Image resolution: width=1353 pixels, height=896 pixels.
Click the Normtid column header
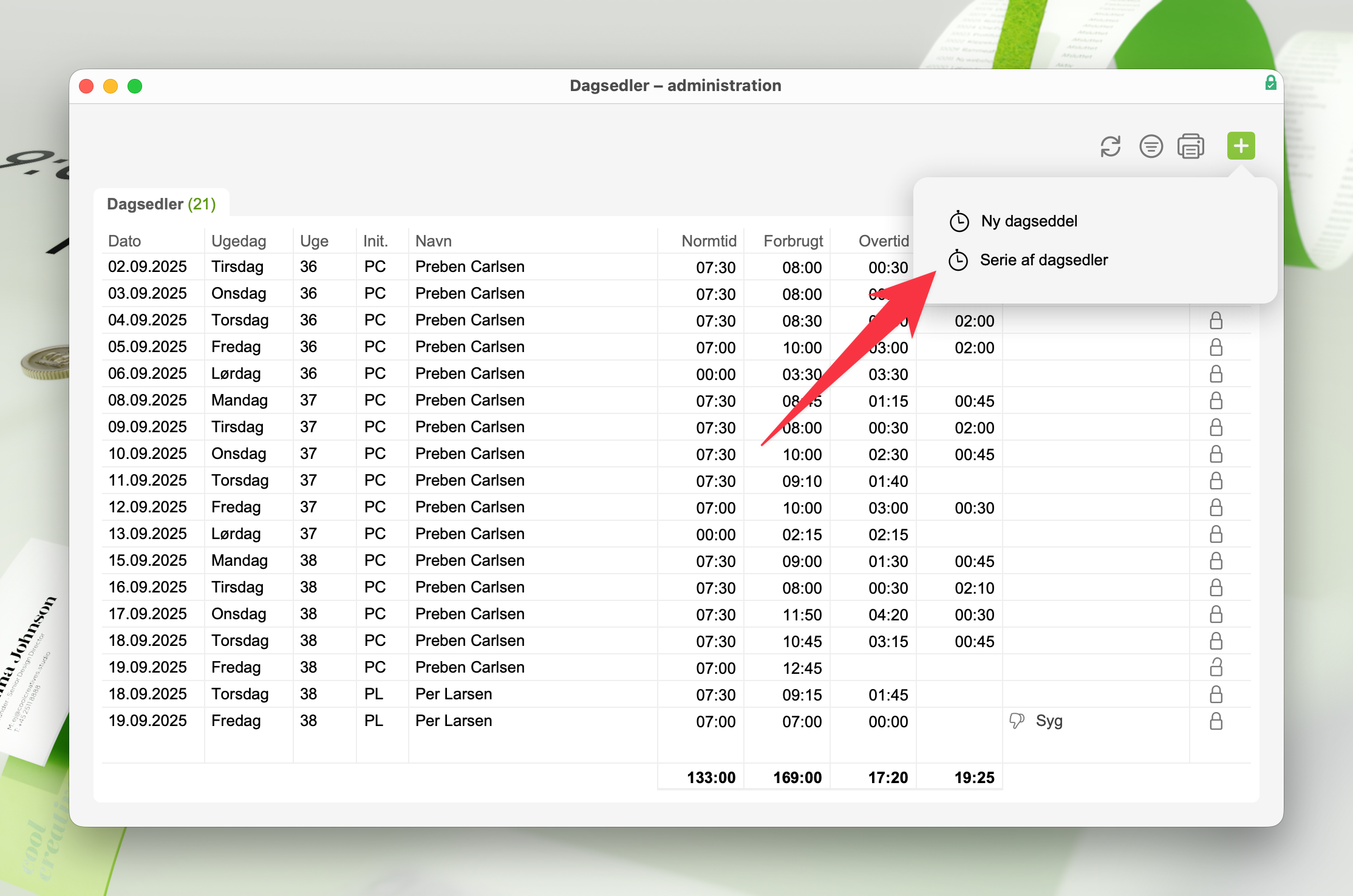[x=709, y=241]
